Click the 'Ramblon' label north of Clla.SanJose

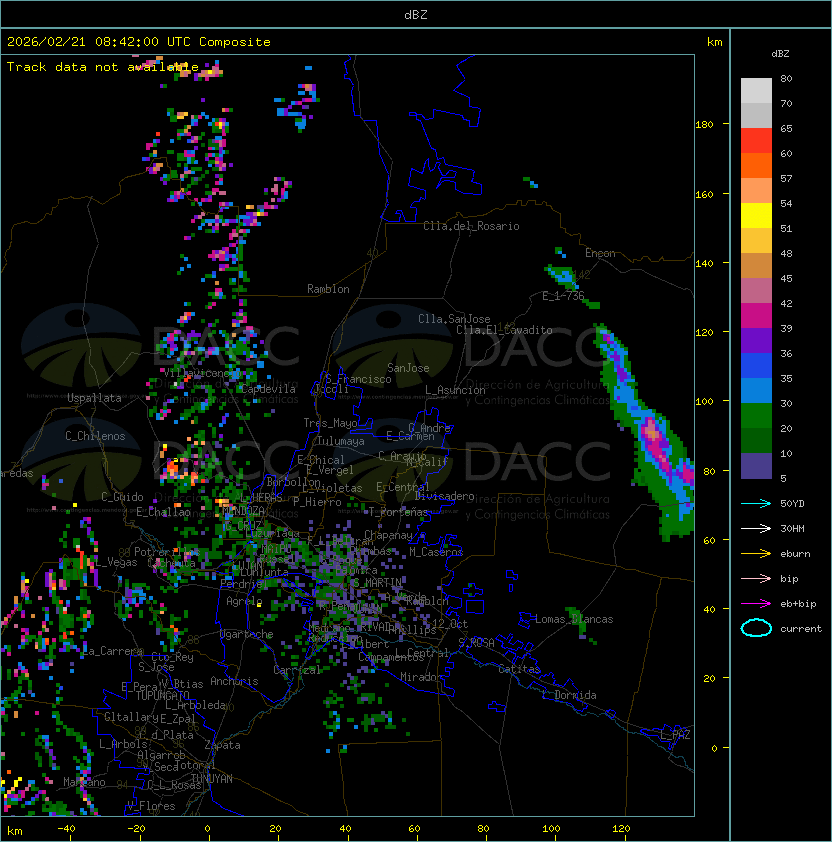click(328, 289)
